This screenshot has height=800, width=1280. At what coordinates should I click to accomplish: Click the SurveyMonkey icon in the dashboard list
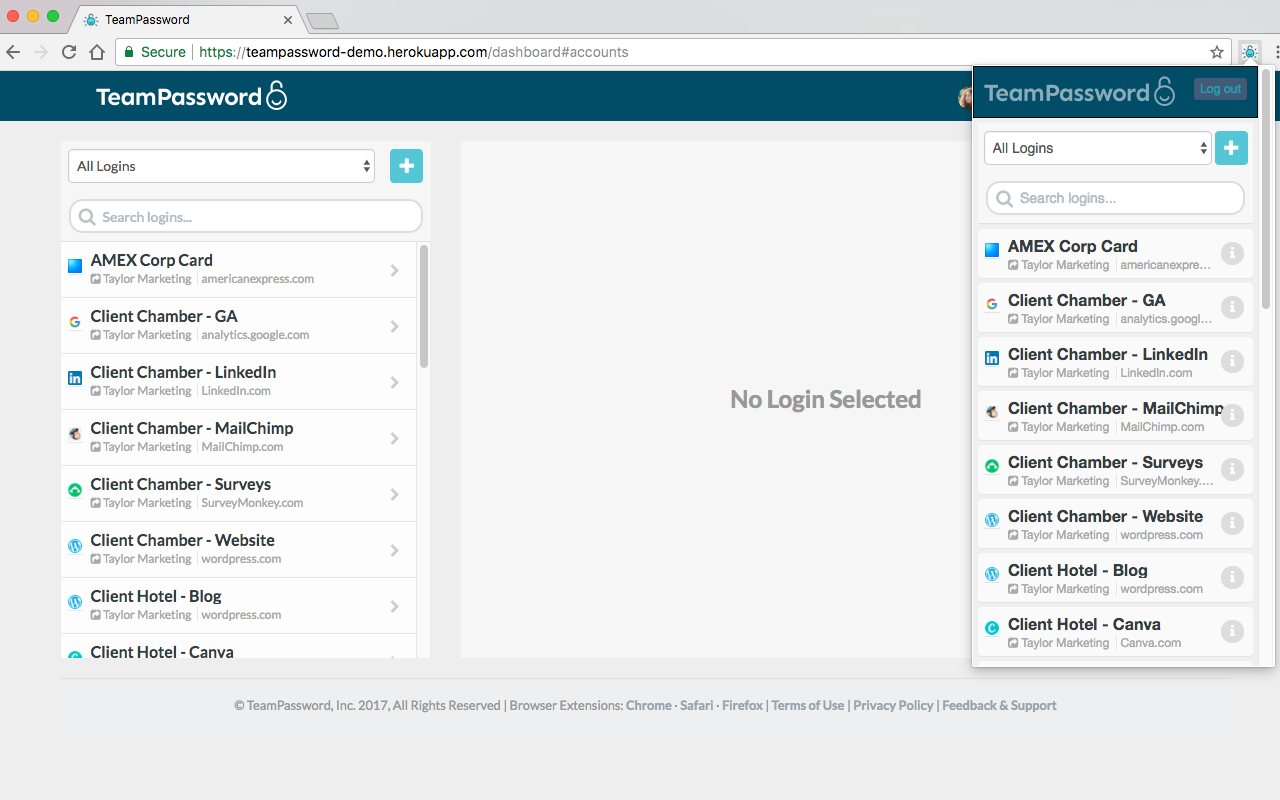[75, 491]
